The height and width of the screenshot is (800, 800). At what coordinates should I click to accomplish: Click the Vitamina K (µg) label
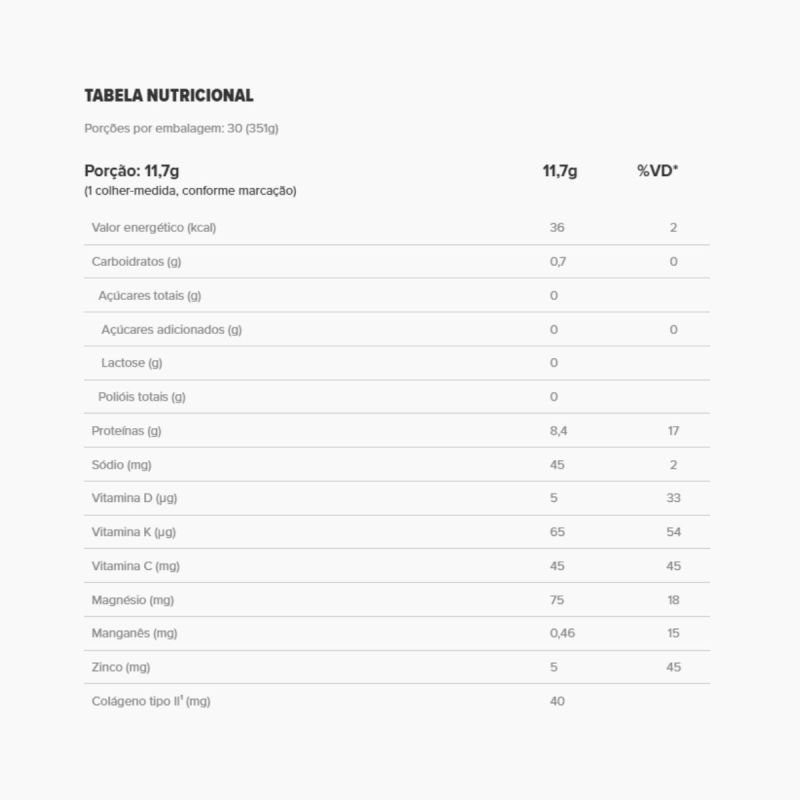134,532
